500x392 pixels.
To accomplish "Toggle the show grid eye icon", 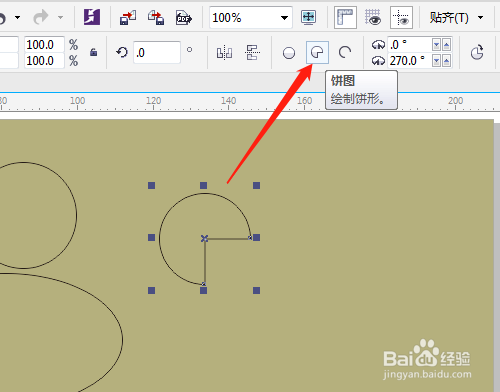I will pos(373,17).
